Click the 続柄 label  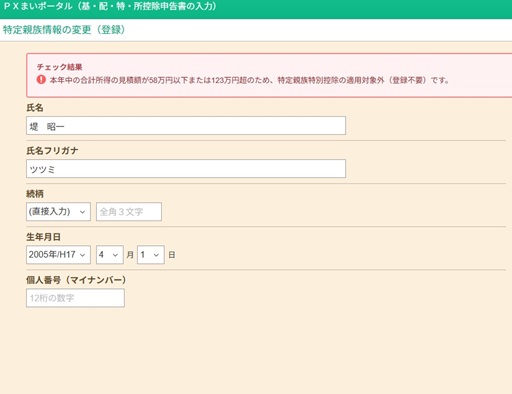35,194
